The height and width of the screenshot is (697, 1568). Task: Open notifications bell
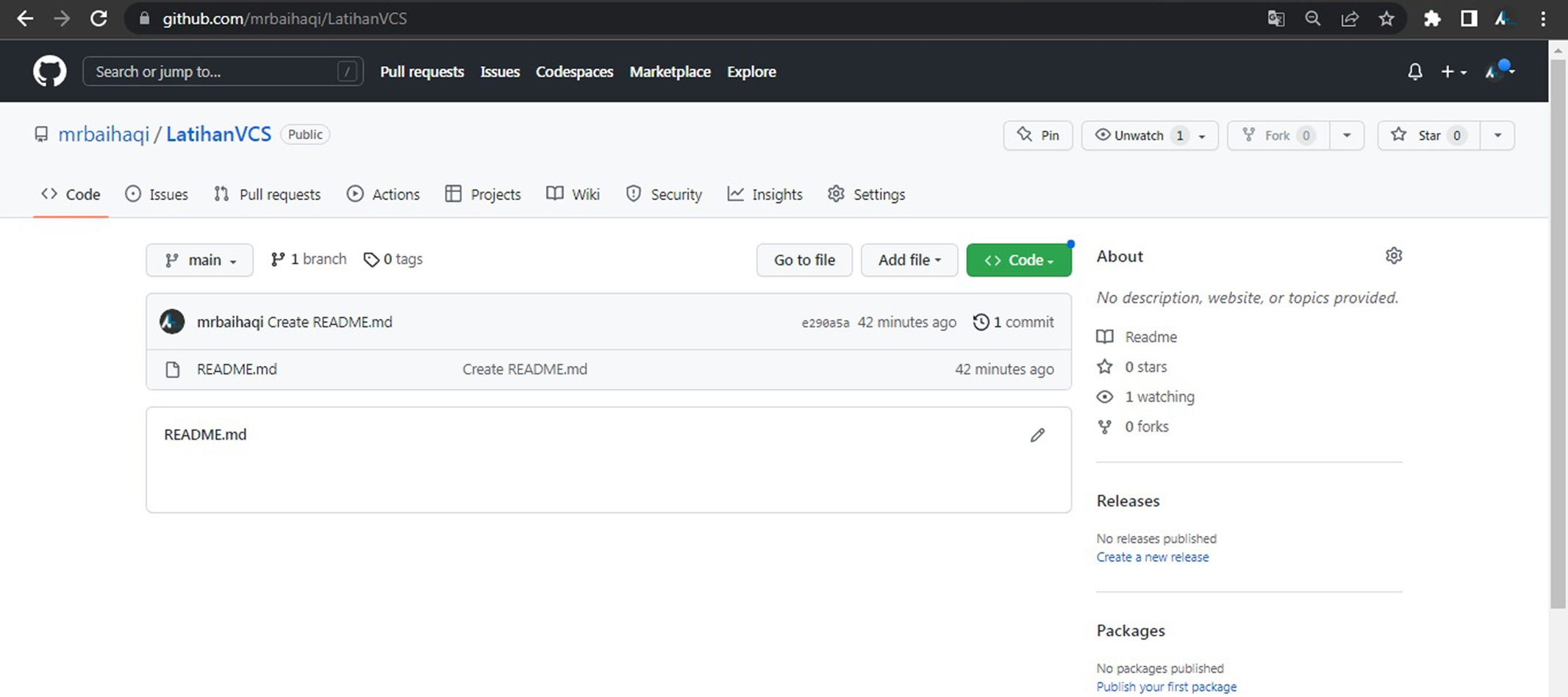pos(1414,71)
